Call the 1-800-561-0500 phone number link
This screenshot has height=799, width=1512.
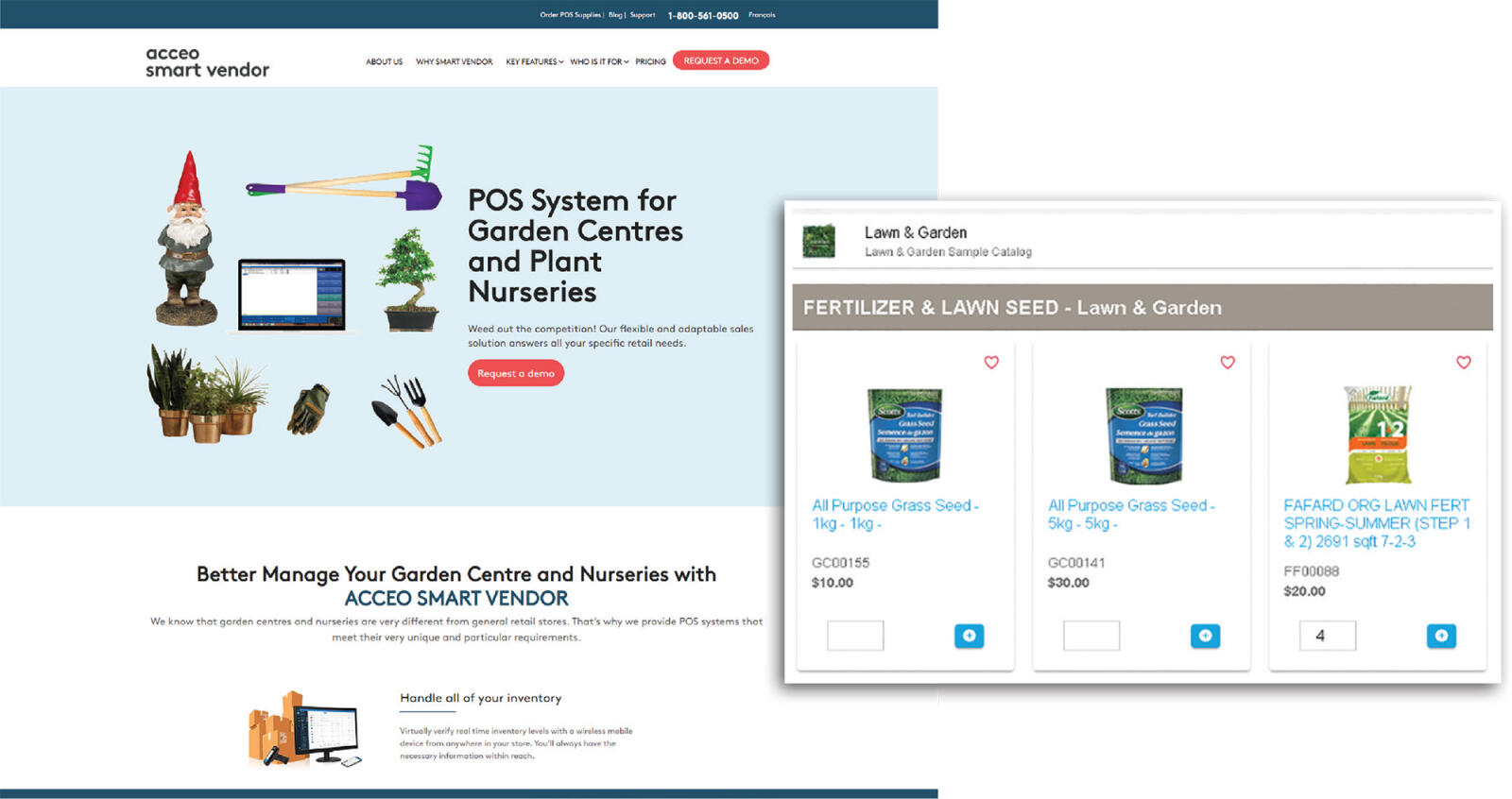(x=703, y=15)
